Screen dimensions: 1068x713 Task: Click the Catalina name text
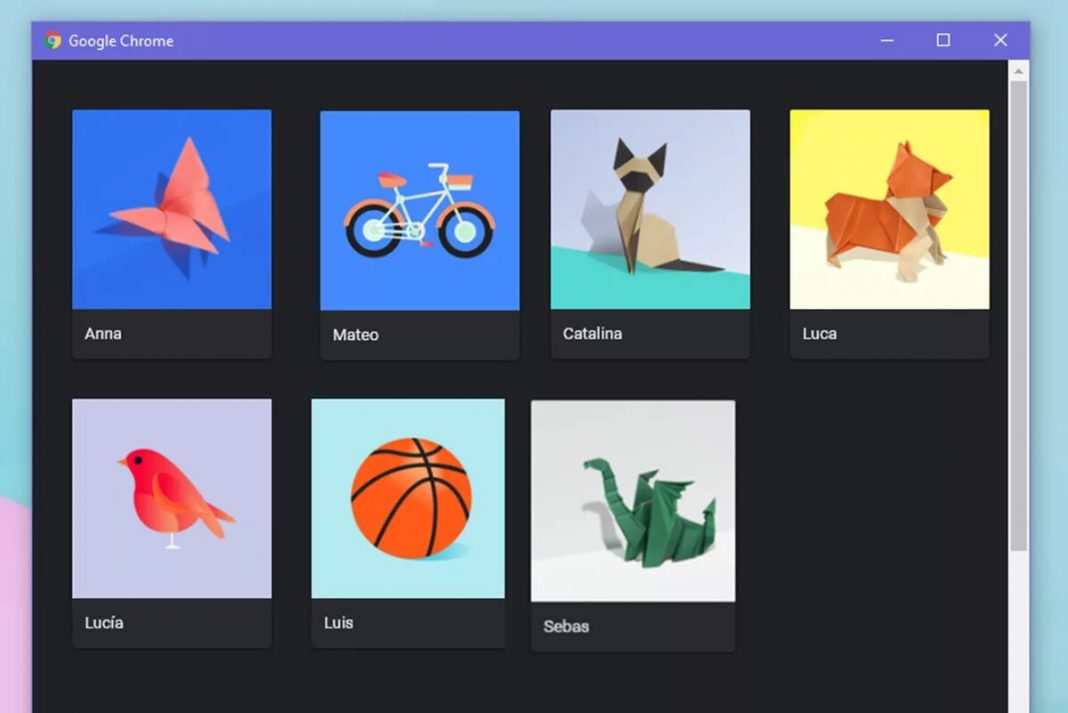coord(592,333)
